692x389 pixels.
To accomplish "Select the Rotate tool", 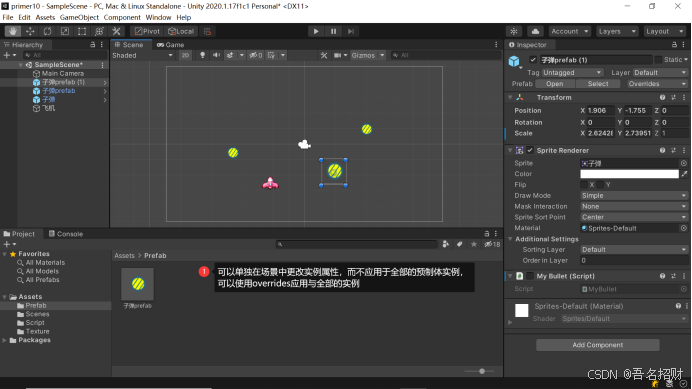I will point(47,31).
